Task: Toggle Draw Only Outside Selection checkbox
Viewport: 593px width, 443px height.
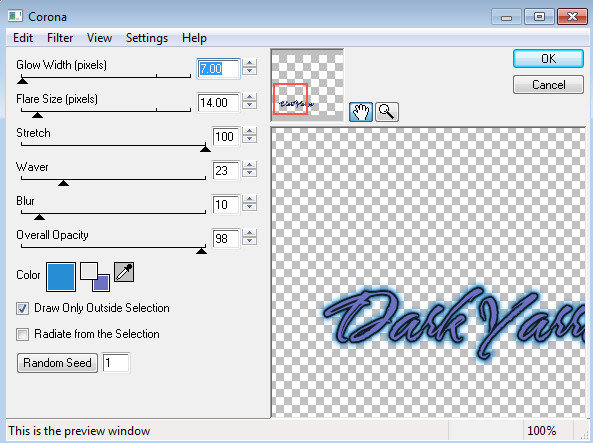Action: (22, 308)
